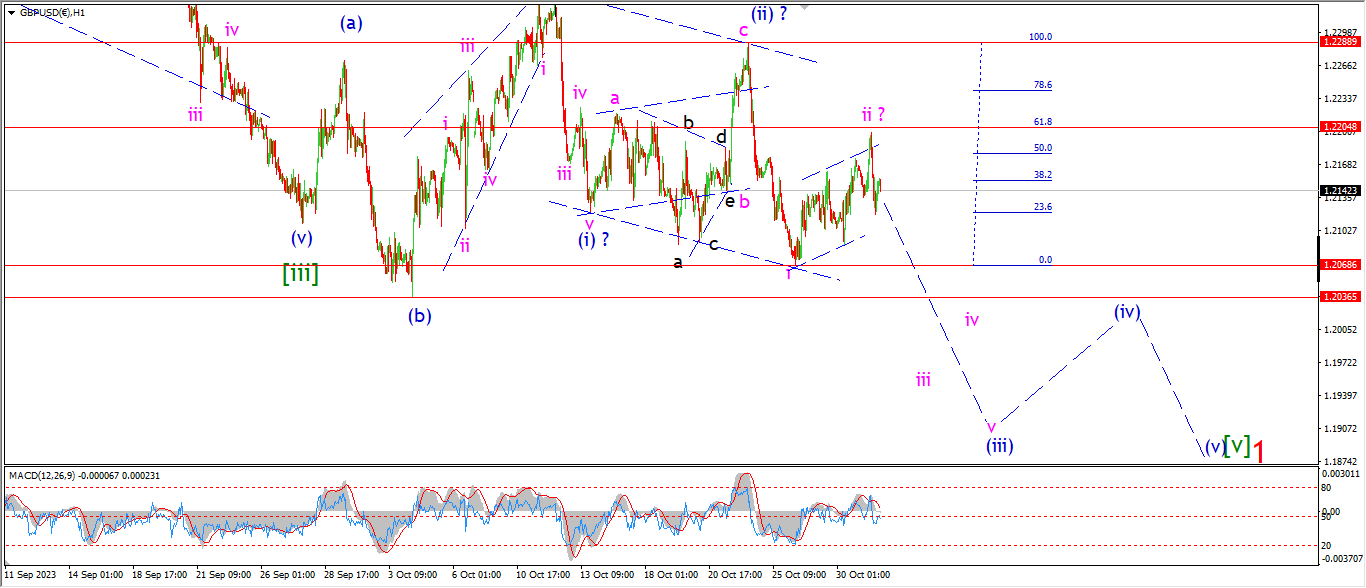Image resolution: width=1366 pixels, height=588 pixels.
Task: Open the chart menu arrow beside GBPUSD title
Action: [10, 12]
